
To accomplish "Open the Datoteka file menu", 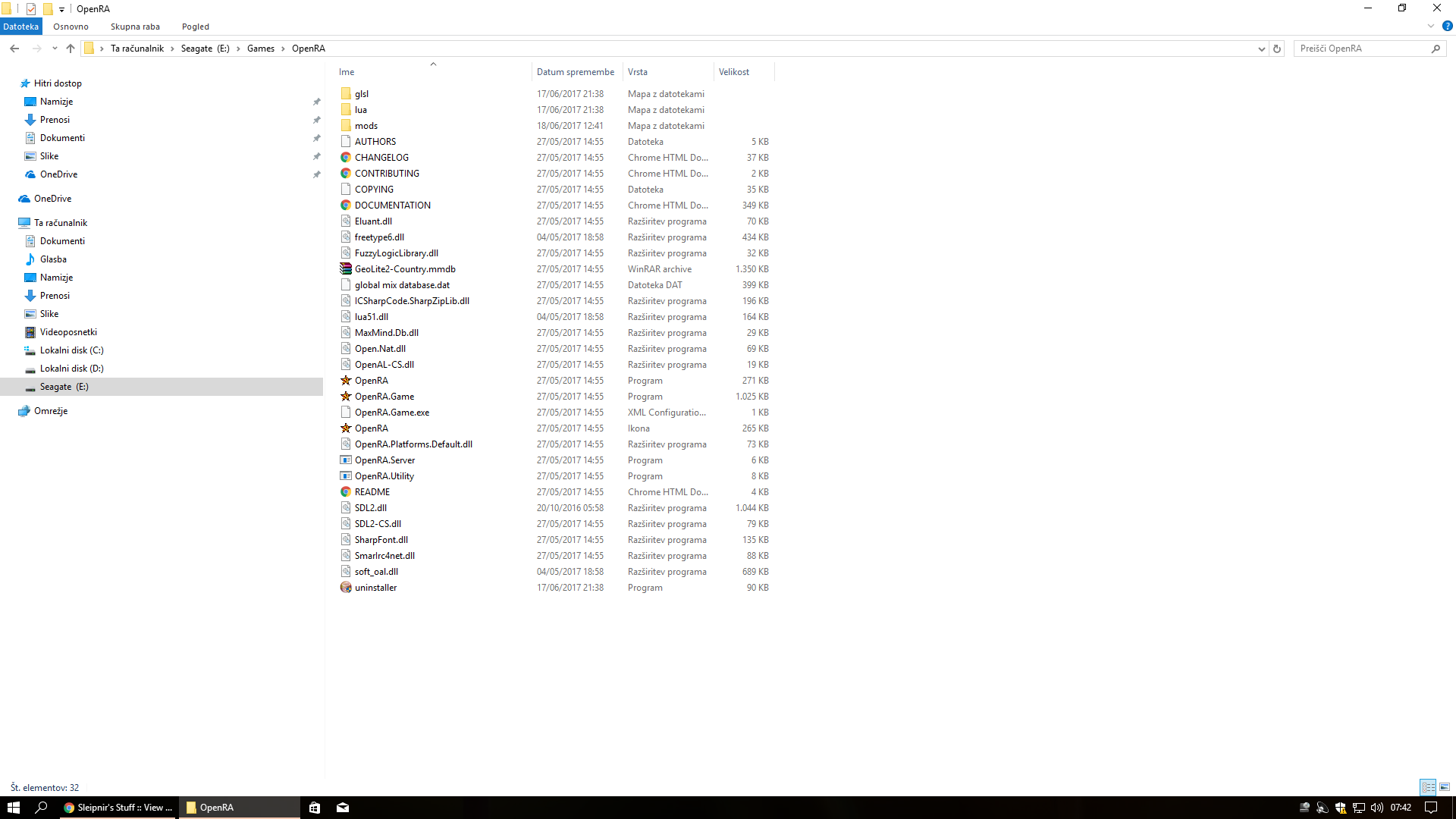I will coord(20,27).
